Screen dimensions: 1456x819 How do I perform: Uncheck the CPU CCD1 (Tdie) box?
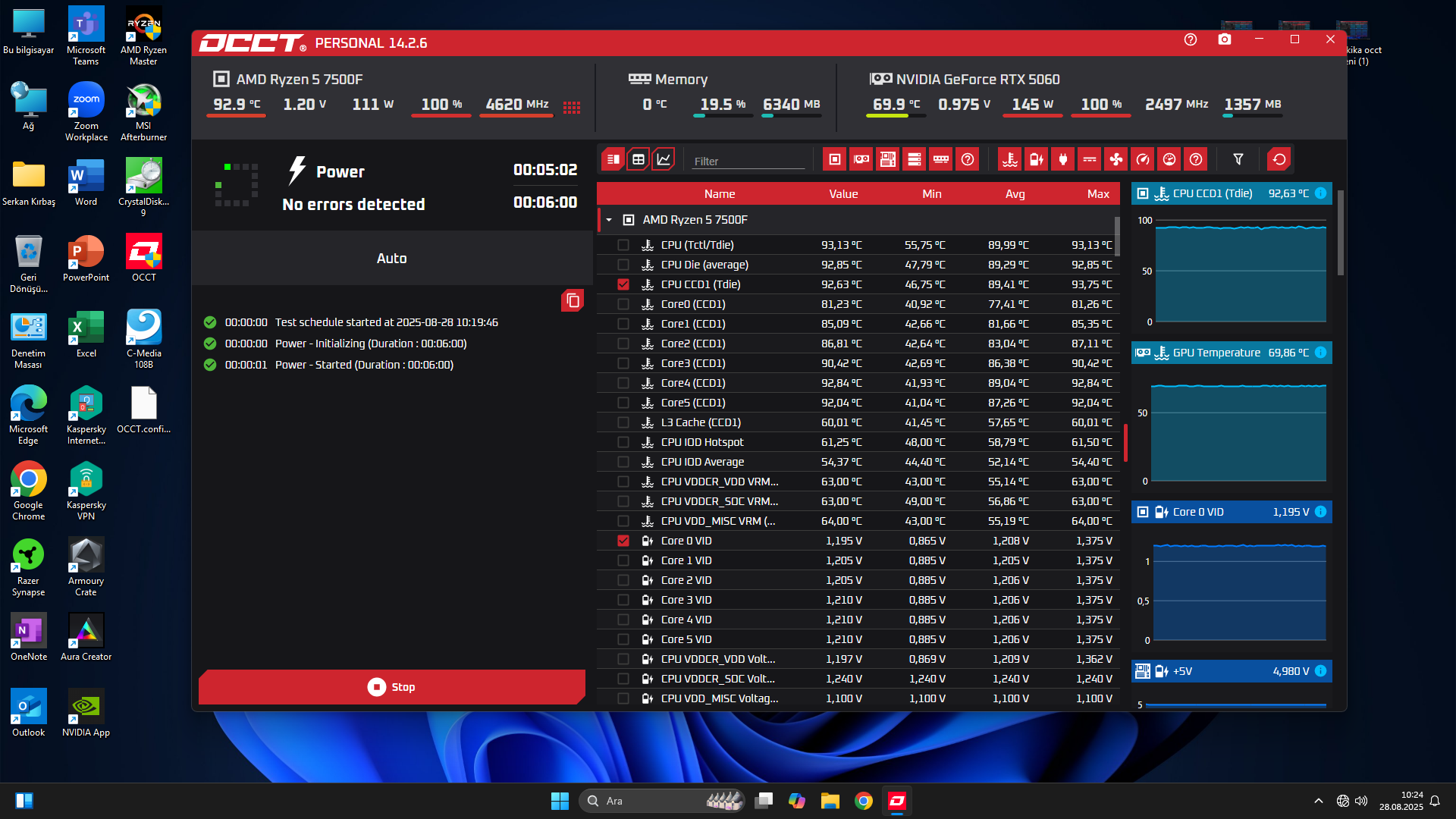tap(623, 284)
